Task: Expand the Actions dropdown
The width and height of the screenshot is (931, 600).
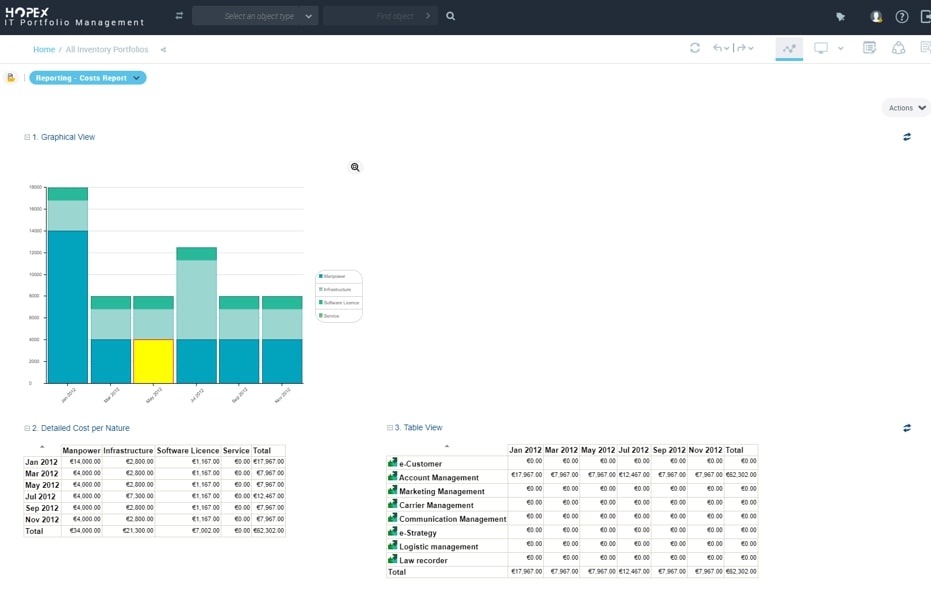Action: [x=907, y=108]
